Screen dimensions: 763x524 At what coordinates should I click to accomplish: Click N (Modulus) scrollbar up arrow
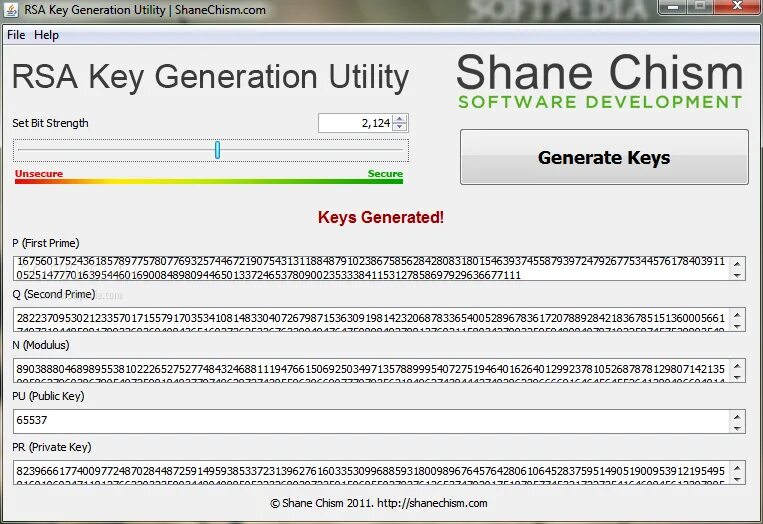click(x=737, y=365)
